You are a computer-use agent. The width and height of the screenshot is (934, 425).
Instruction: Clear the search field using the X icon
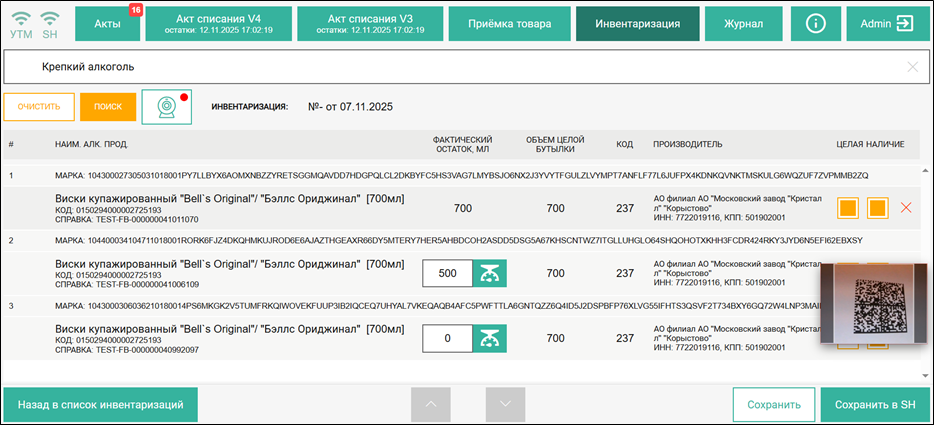pyautogui.click(x=912, y=67)
